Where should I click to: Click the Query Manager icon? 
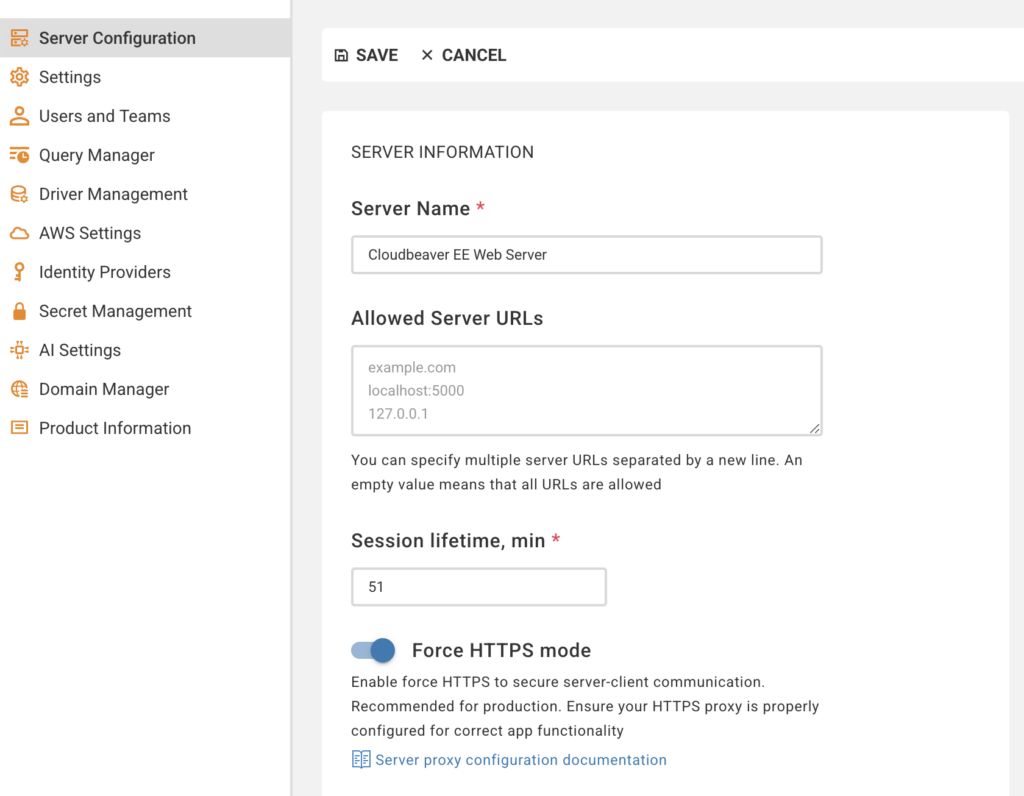(19, 155)
